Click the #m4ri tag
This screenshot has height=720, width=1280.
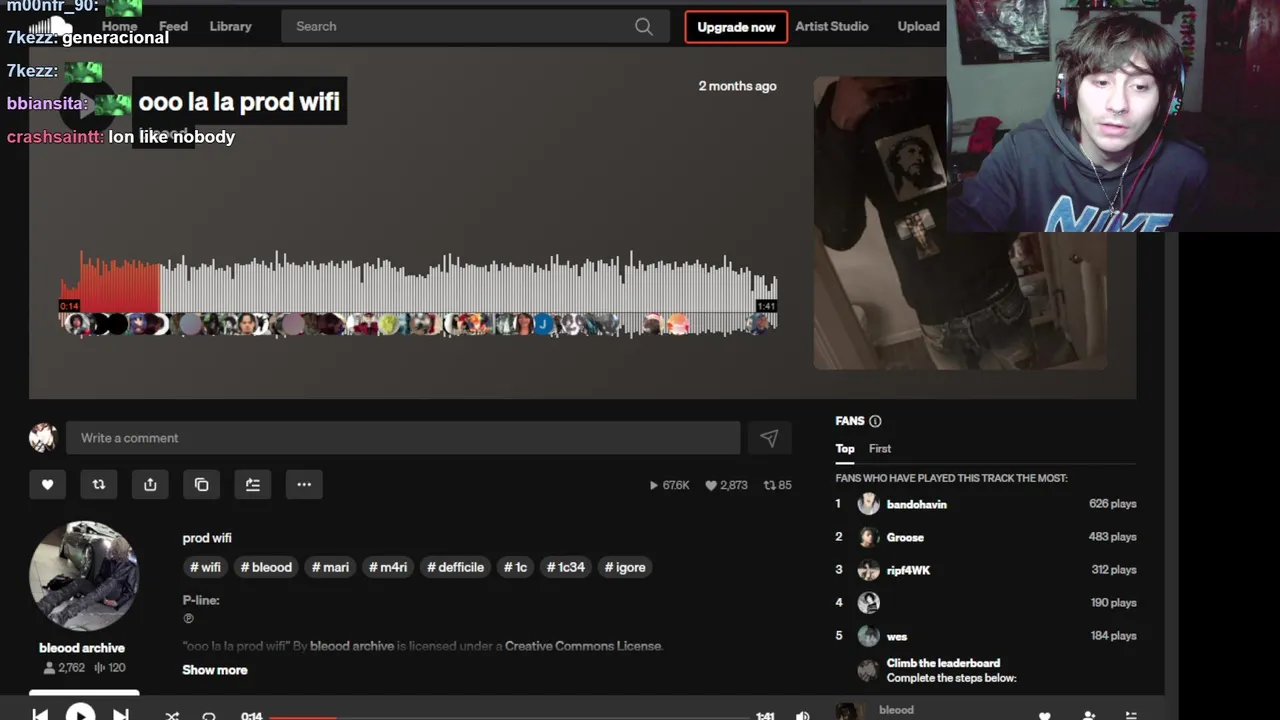tap(388, 567)
